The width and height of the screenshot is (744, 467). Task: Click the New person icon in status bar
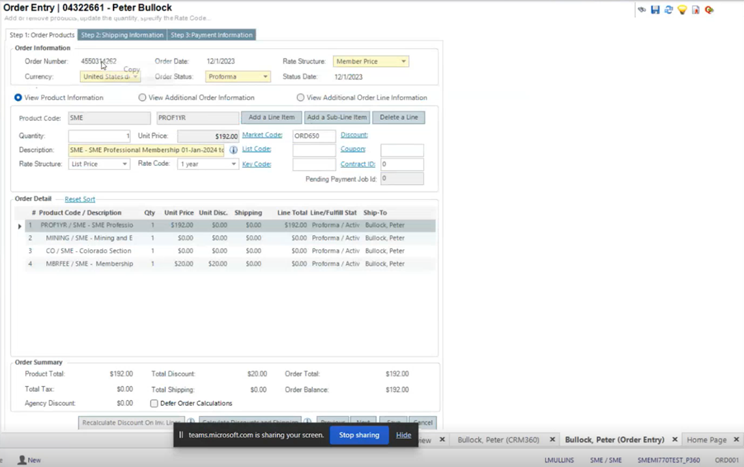tap(22, 460)
